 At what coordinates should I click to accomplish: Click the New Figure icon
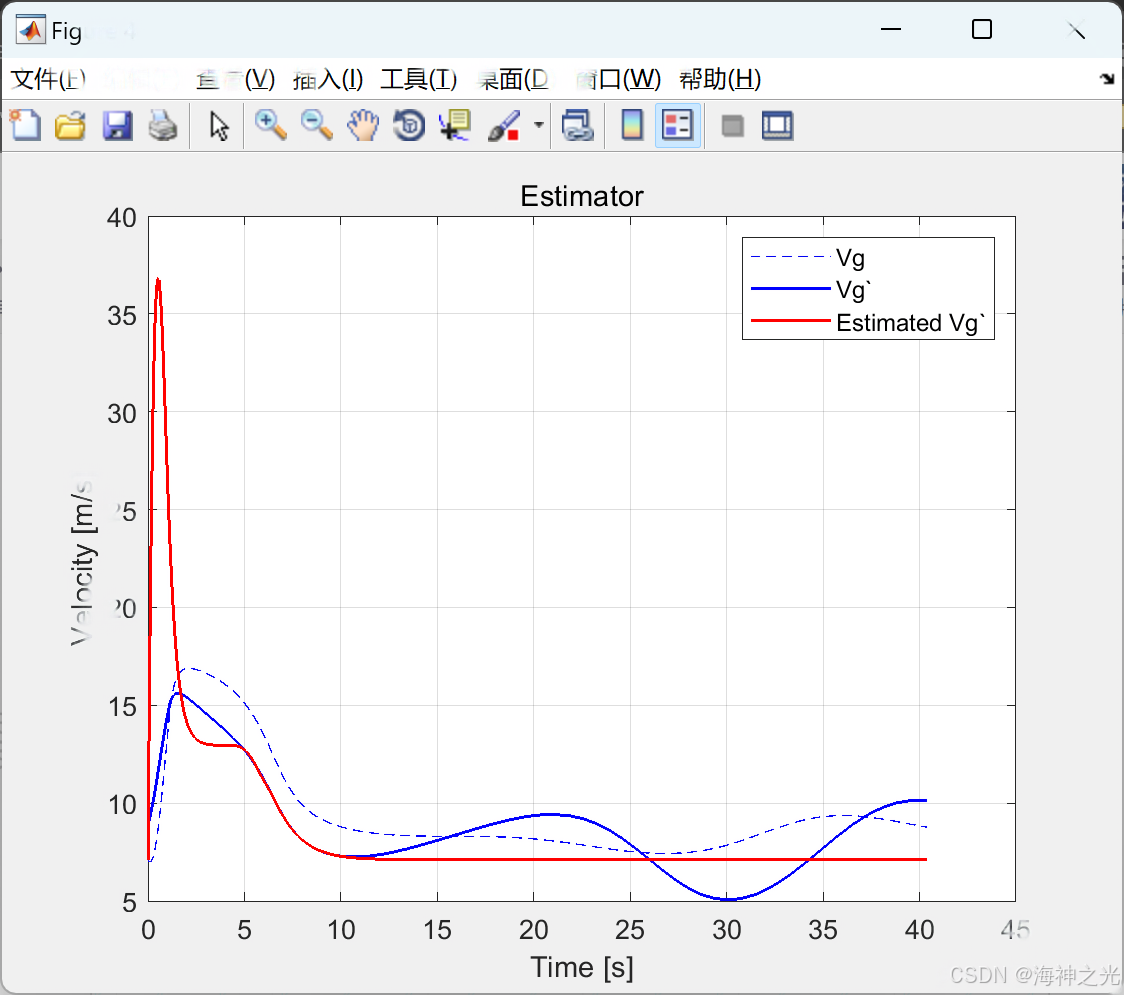pos(26,125)
